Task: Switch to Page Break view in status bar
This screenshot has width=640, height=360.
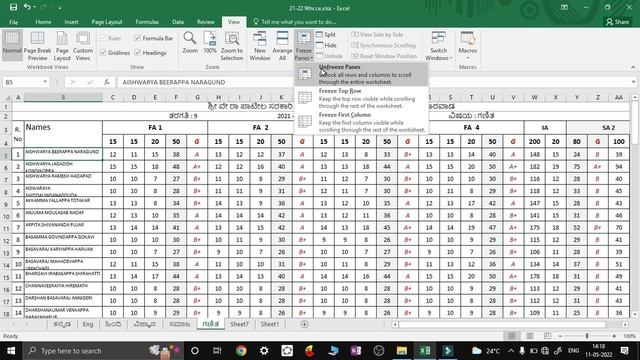Action: click(547, 336)
